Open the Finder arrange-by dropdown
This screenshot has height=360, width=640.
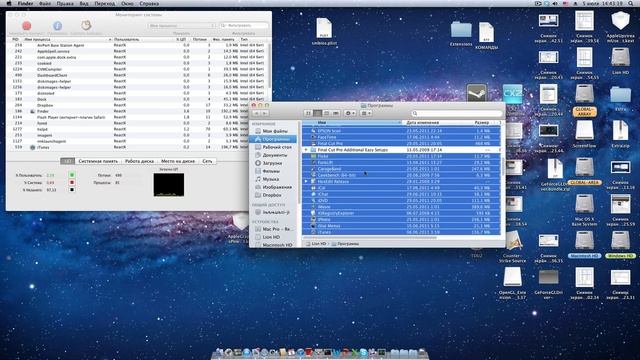pos(366,113)
